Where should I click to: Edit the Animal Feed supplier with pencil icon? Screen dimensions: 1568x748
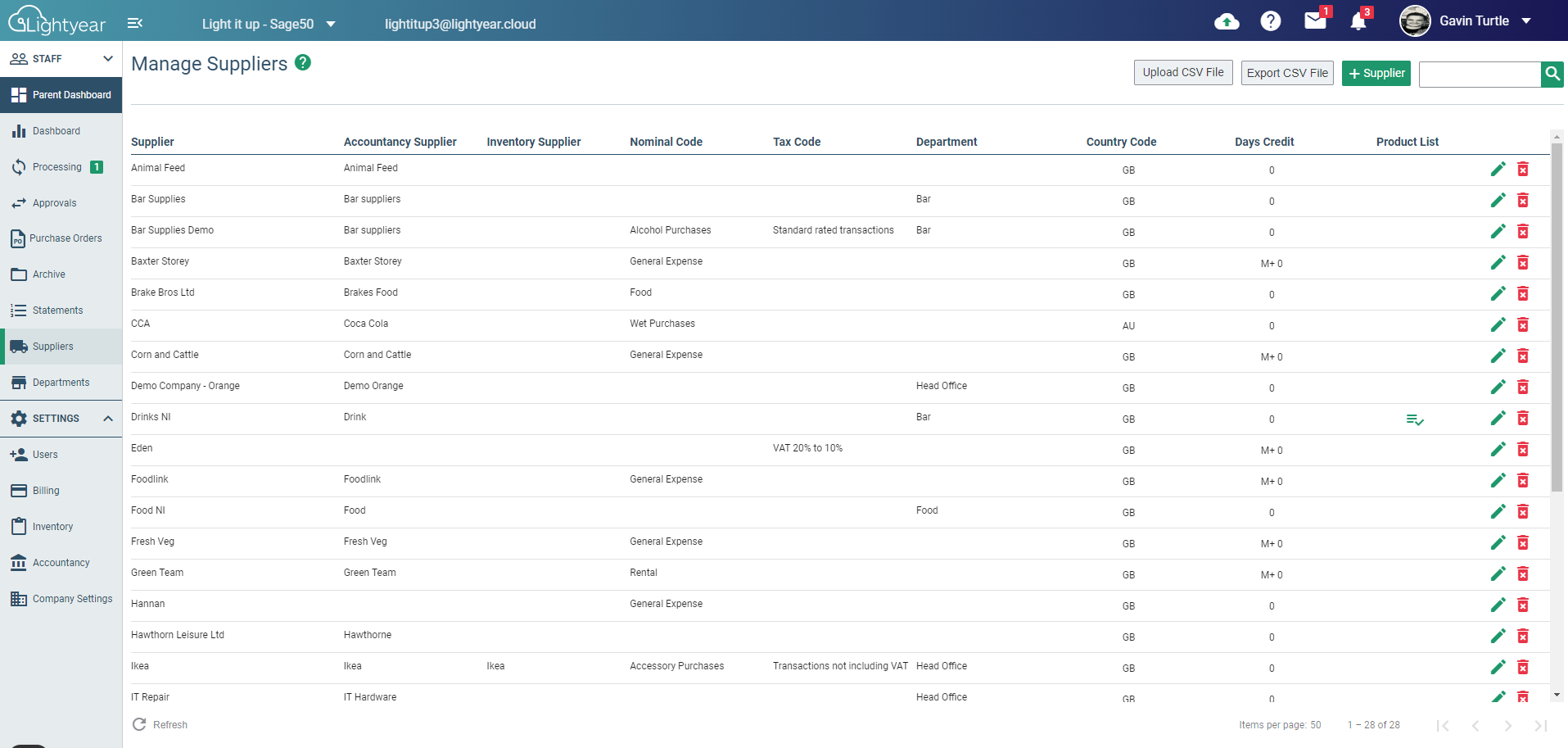coord(1498,170)
